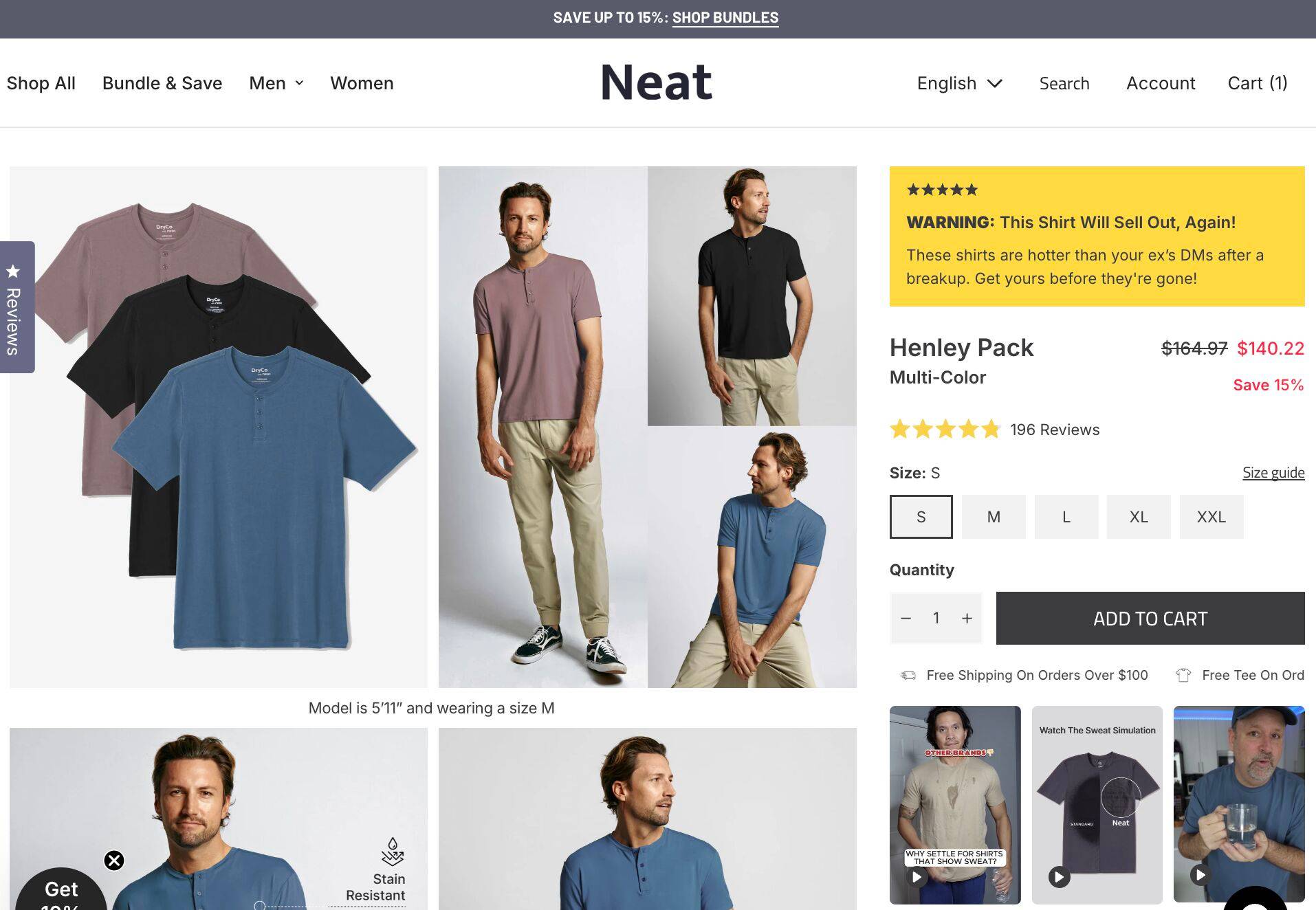The image size is (1316, 910).
Task: Decrease quantity with the minus icon
Action: 906,619
